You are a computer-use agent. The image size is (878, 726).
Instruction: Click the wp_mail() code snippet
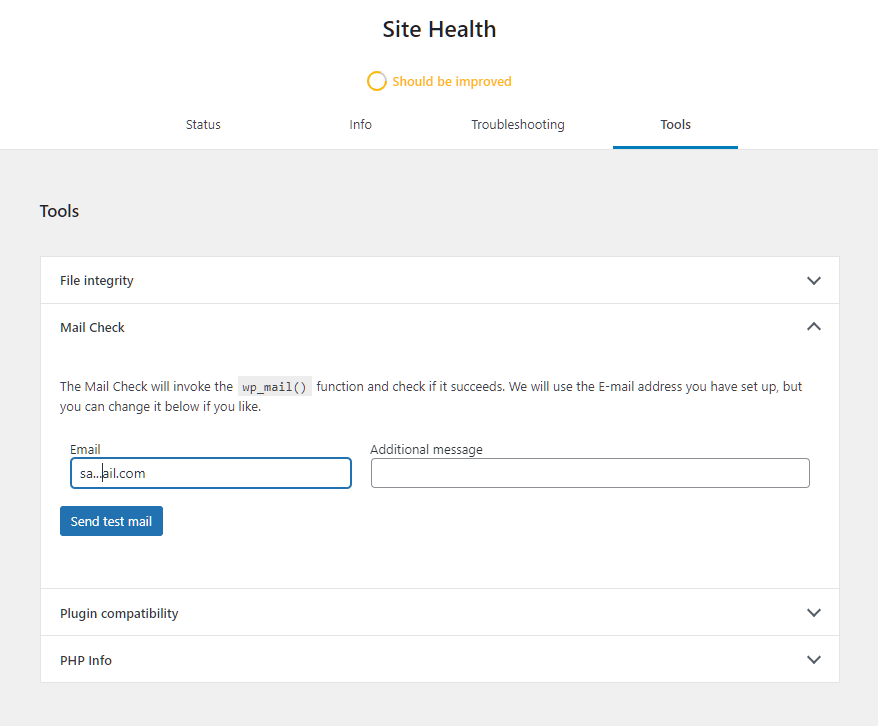point(274,387)
